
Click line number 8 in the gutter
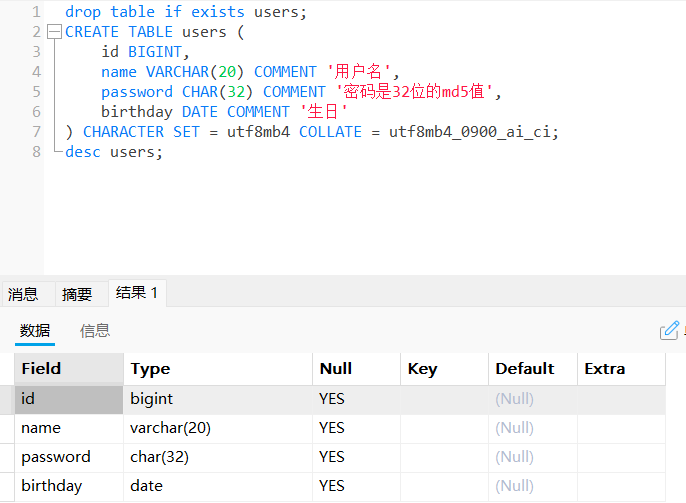36,152
